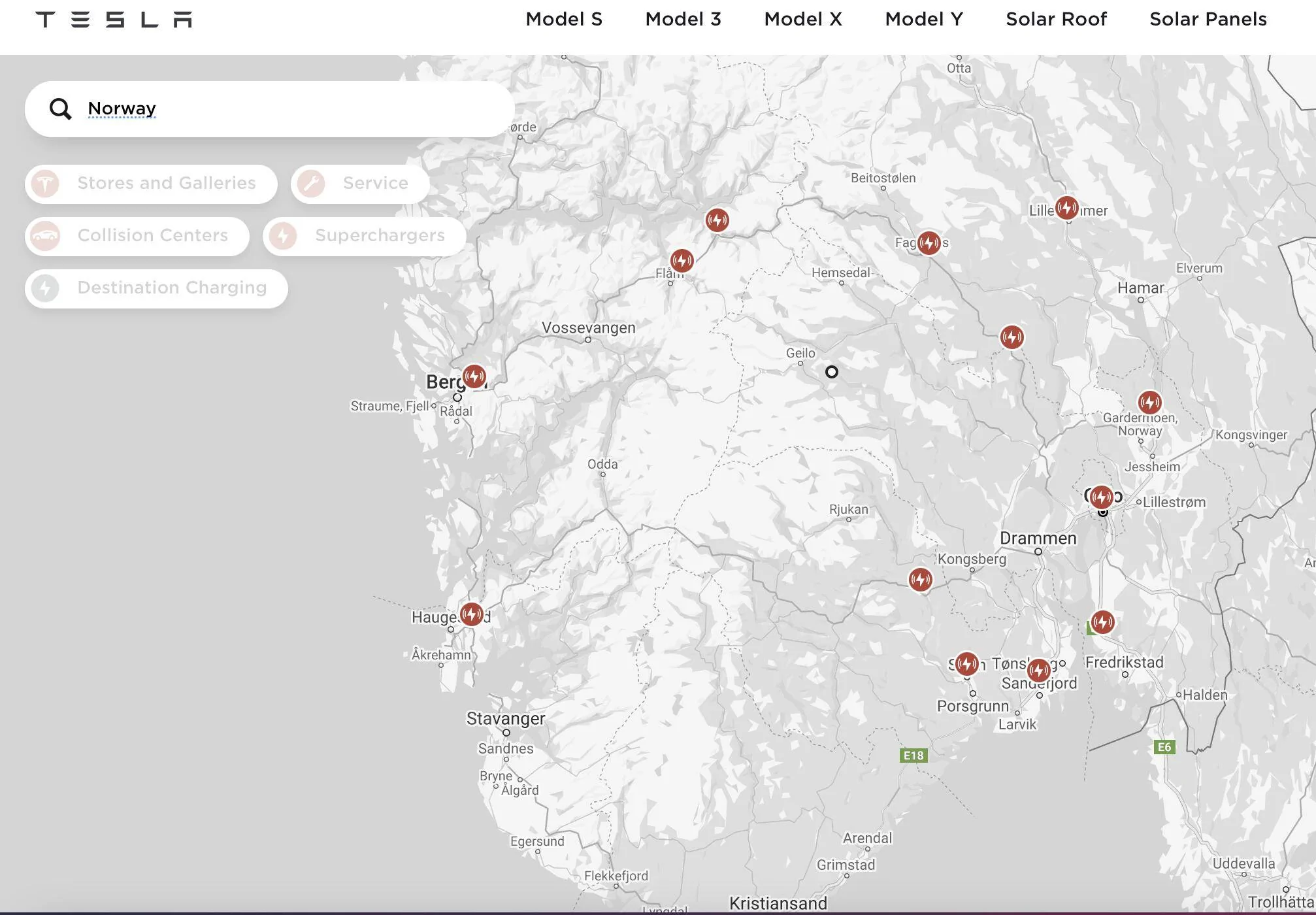Click the E6 road shield
The width and height of the screenshot is (1316, 915).
(1164, 747)
